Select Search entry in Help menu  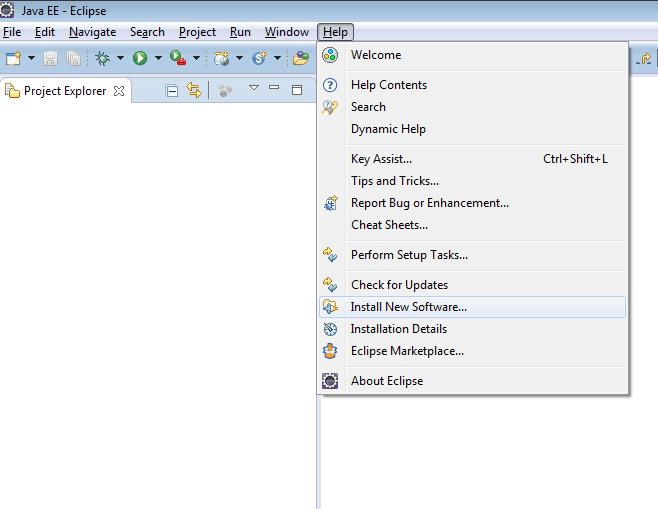473,107
